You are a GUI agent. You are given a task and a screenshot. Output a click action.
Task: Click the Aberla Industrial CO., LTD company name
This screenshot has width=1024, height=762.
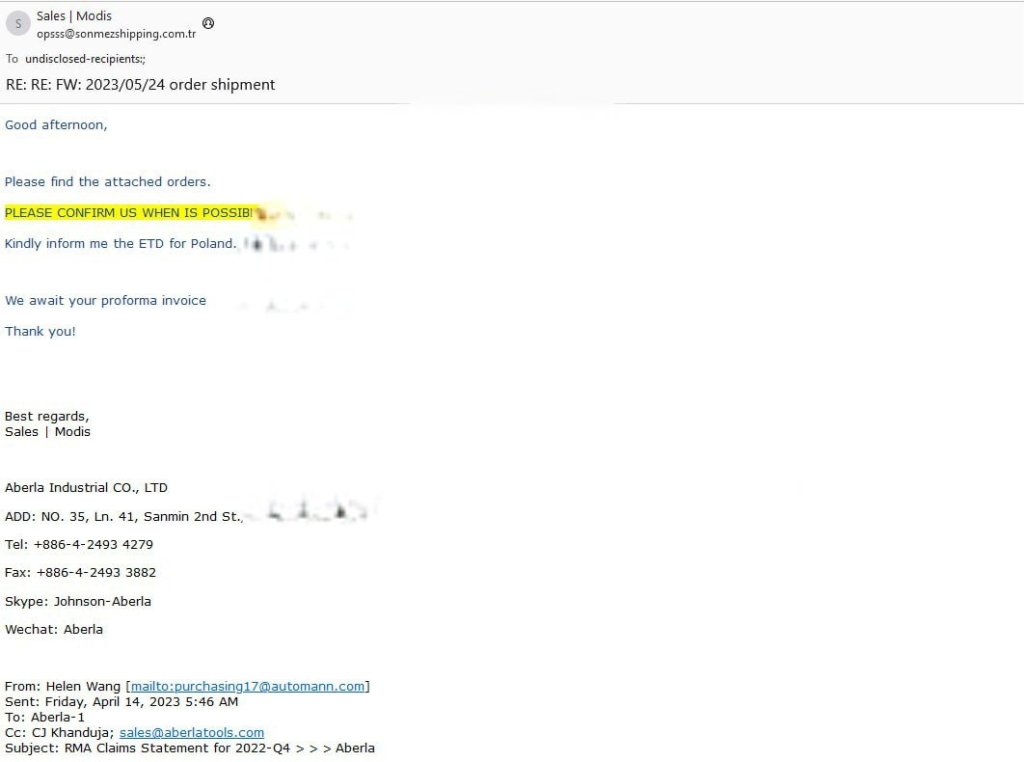(86, 488)
